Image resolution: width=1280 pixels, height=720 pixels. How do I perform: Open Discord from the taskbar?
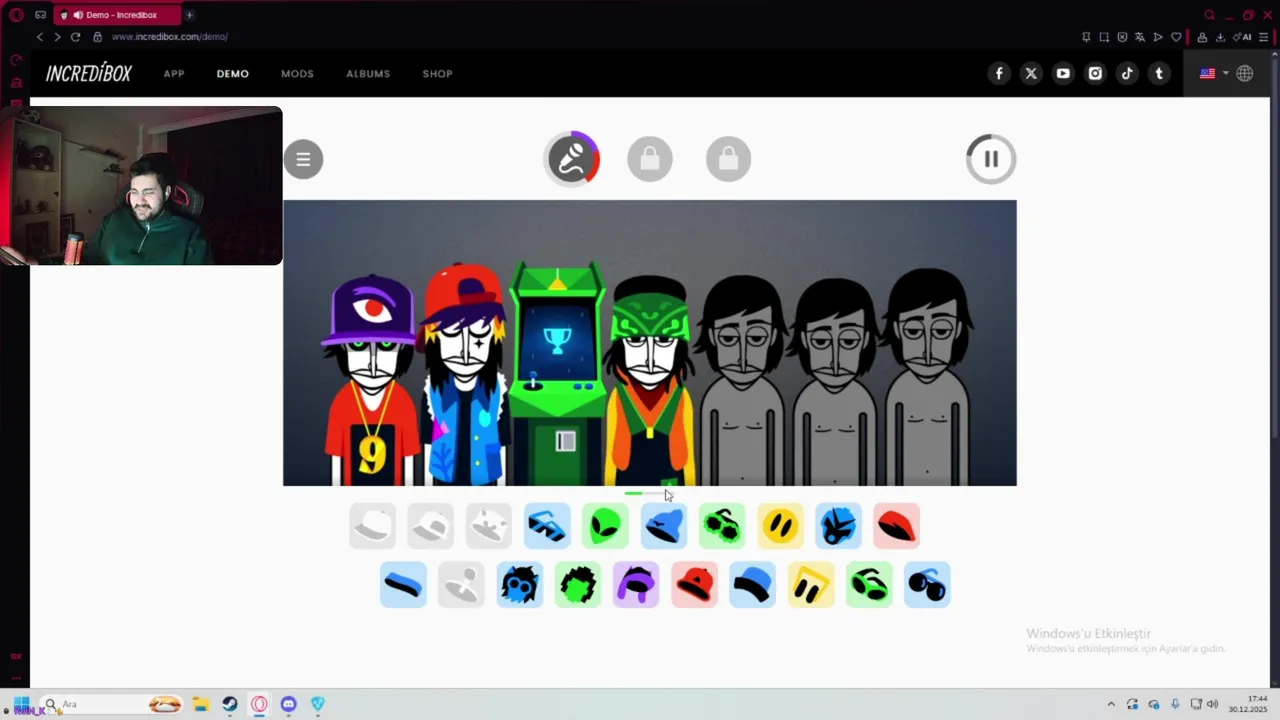[x=289, y=704]
